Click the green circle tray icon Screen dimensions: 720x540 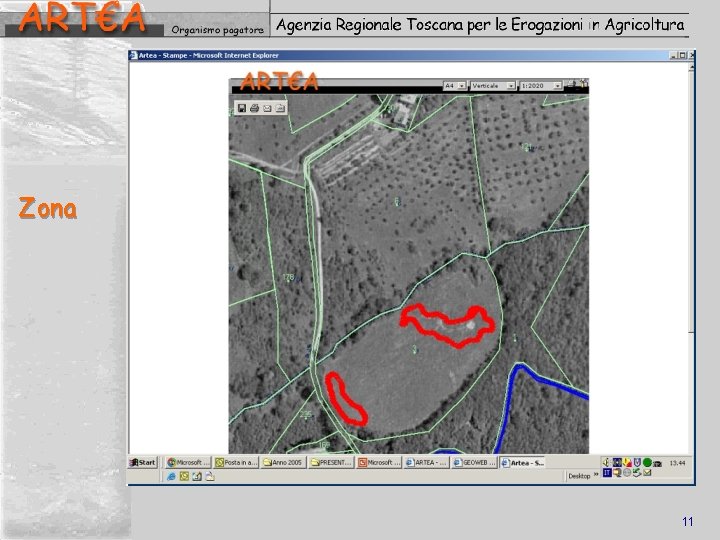647,462
